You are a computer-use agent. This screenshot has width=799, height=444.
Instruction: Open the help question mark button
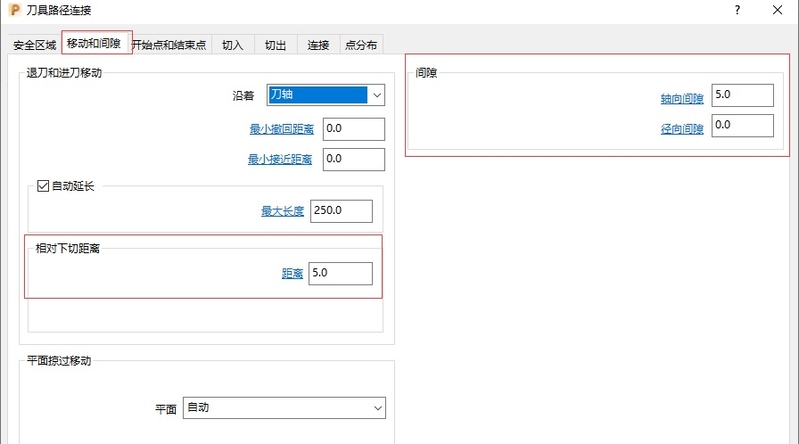click(737, 10)
